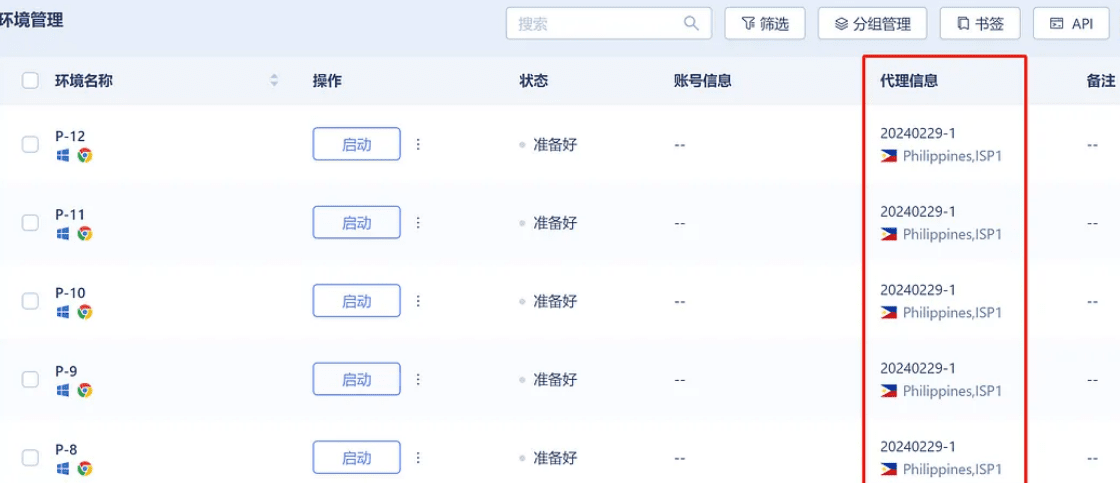The image size is (1120, 483).
Task: Sort by 环境名称 using the sort arrows
Action: tap(274, 81)
